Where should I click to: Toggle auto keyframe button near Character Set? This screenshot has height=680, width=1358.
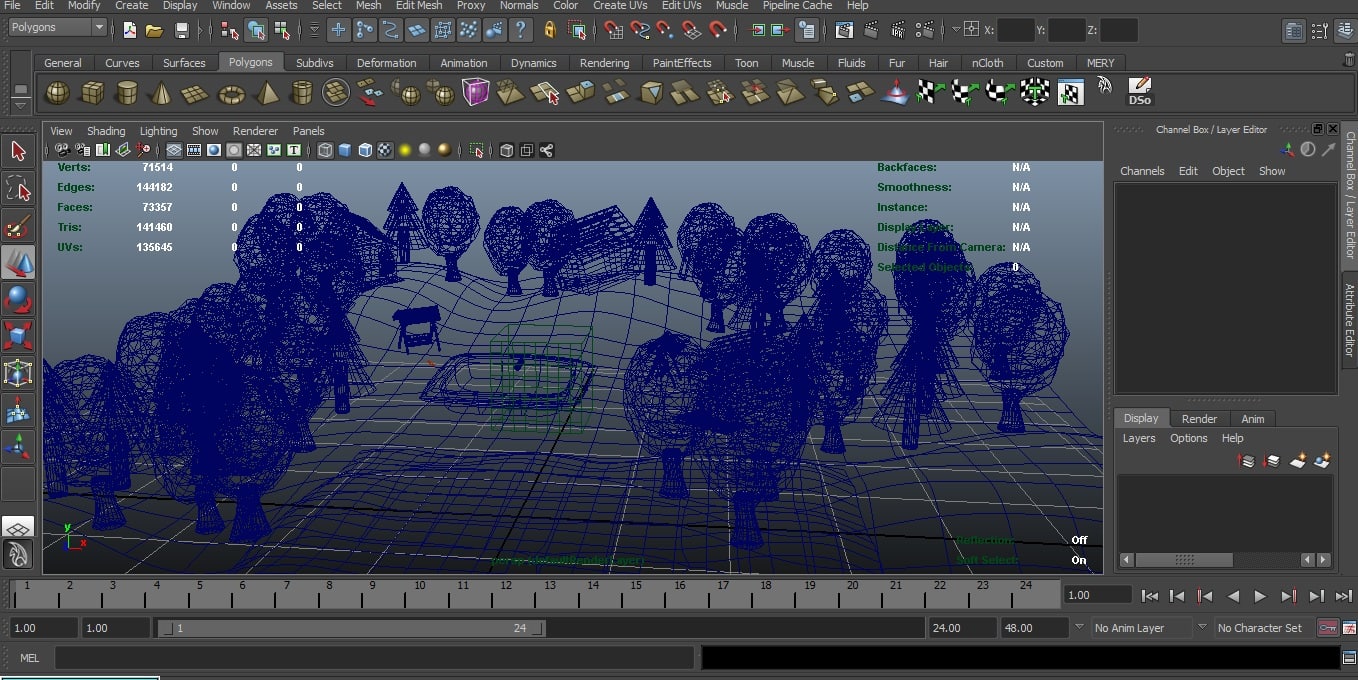1327,628
